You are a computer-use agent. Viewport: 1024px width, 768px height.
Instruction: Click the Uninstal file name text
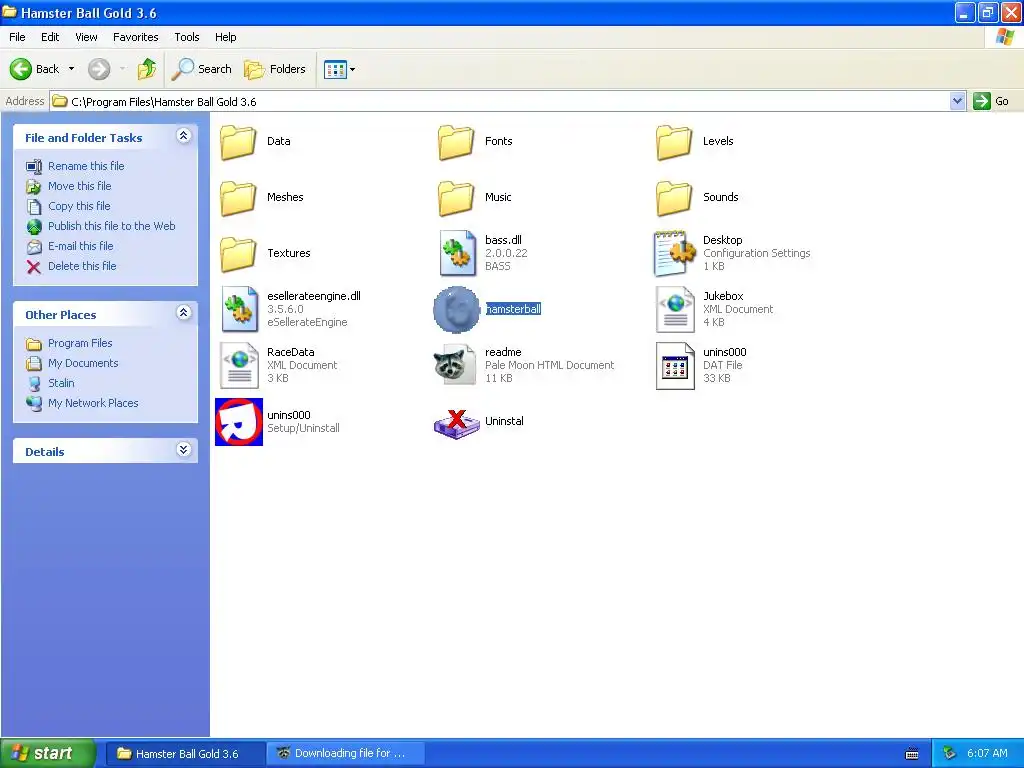pos(504,421)
